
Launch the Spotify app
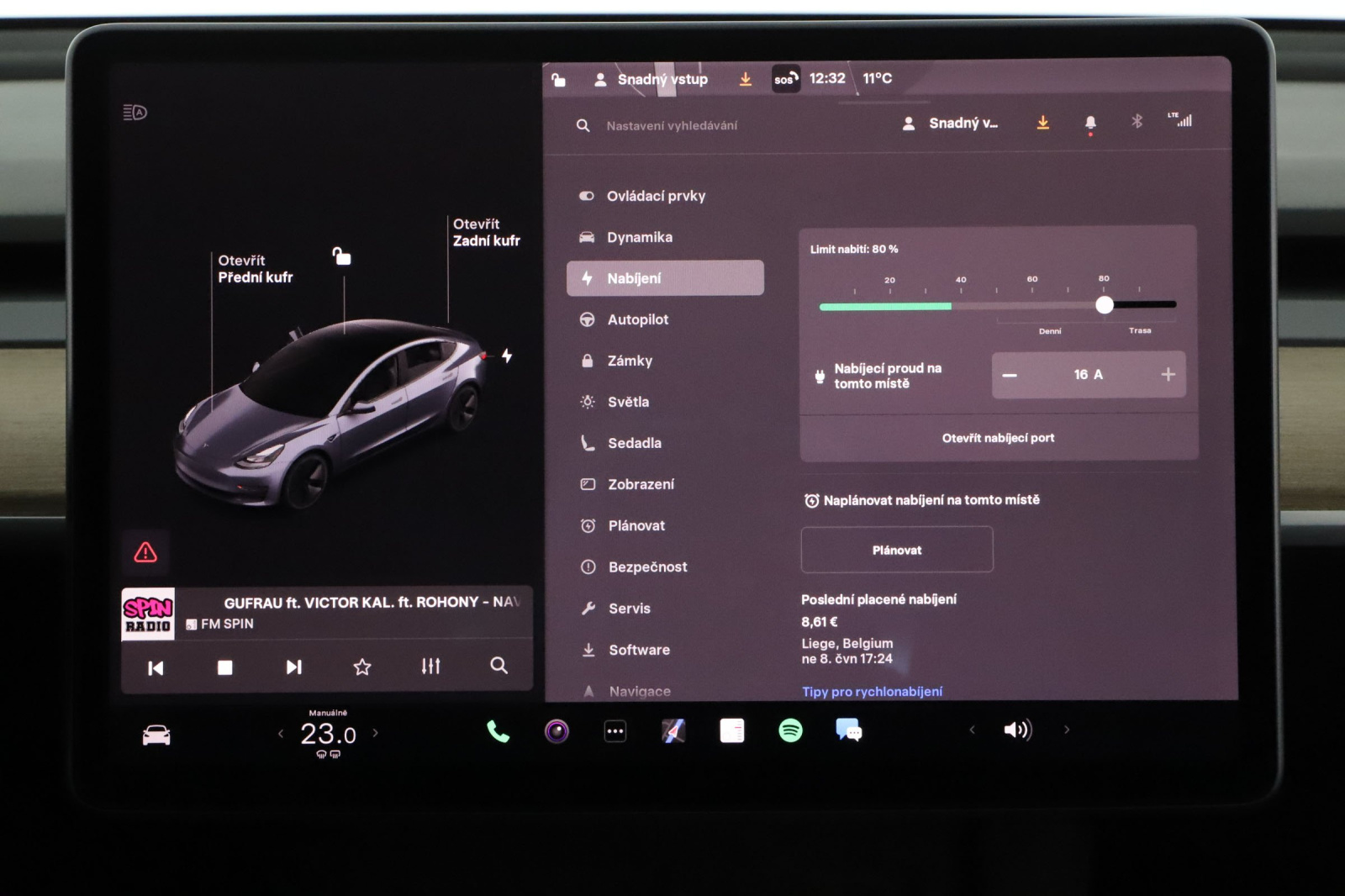pos(790,730)
